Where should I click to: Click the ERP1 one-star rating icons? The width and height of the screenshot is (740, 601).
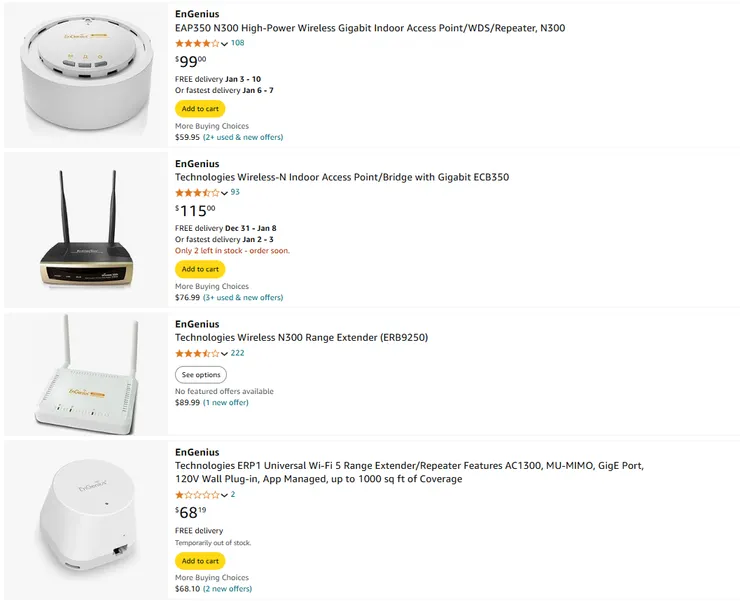click(197, 494)
